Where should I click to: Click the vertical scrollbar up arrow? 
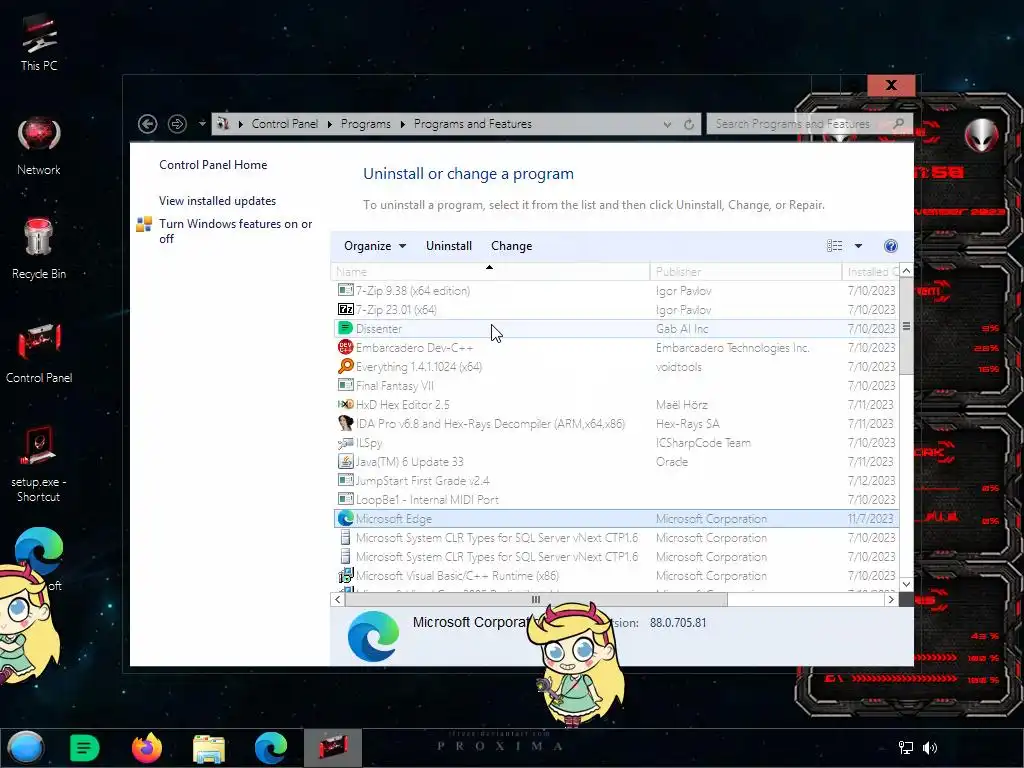coord(906,270)
